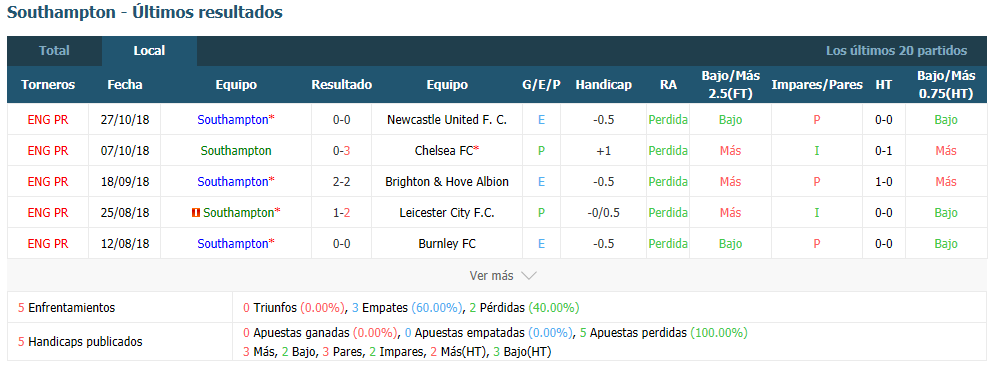Click the ENG PR tournament in first row
Image resolution: width=991 pixels, height=365 pixels.
pyautogui.click(x=48, y=119)
